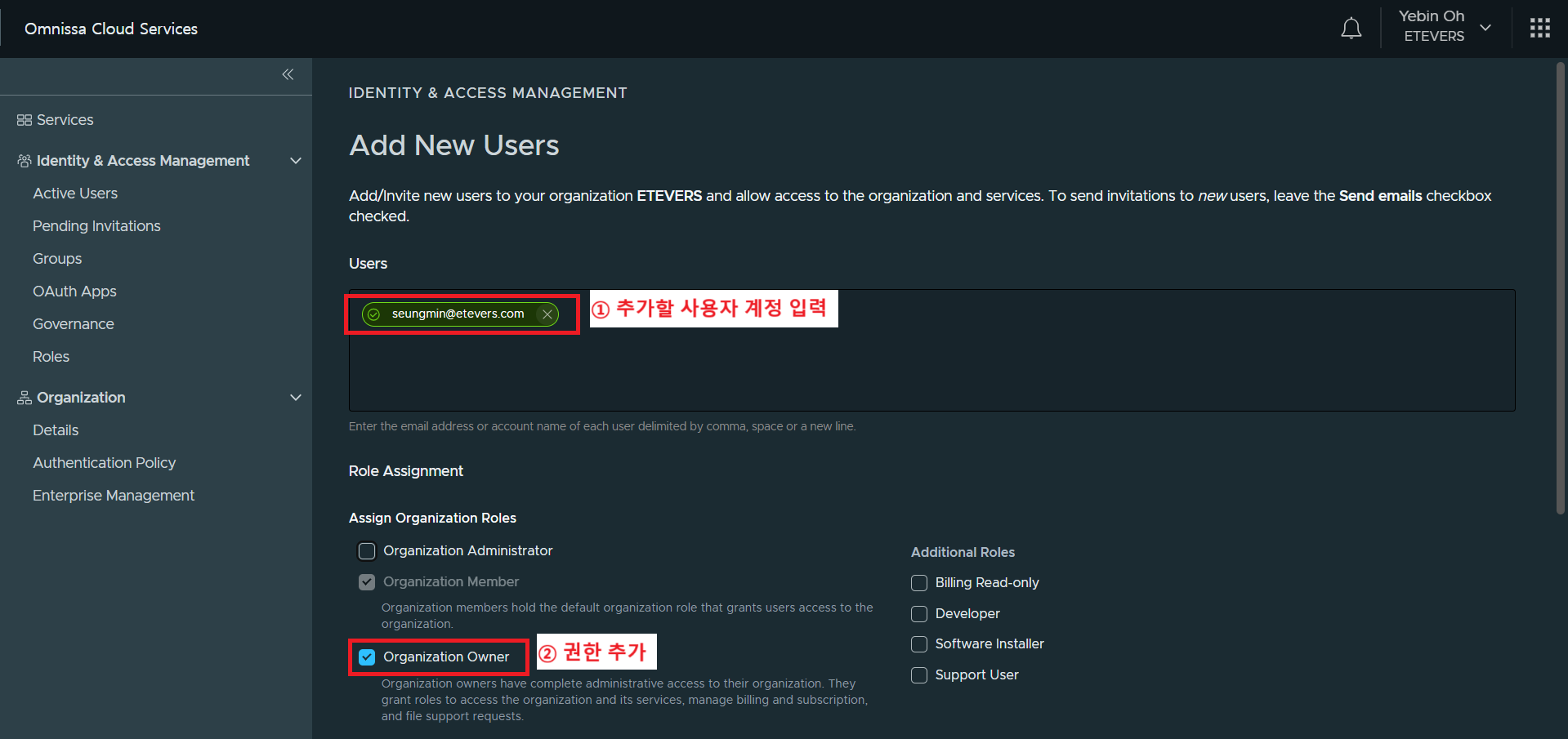Open the apps grid launcher icon
This screenshot has height=739, width=1568.
click(1539, 29)
